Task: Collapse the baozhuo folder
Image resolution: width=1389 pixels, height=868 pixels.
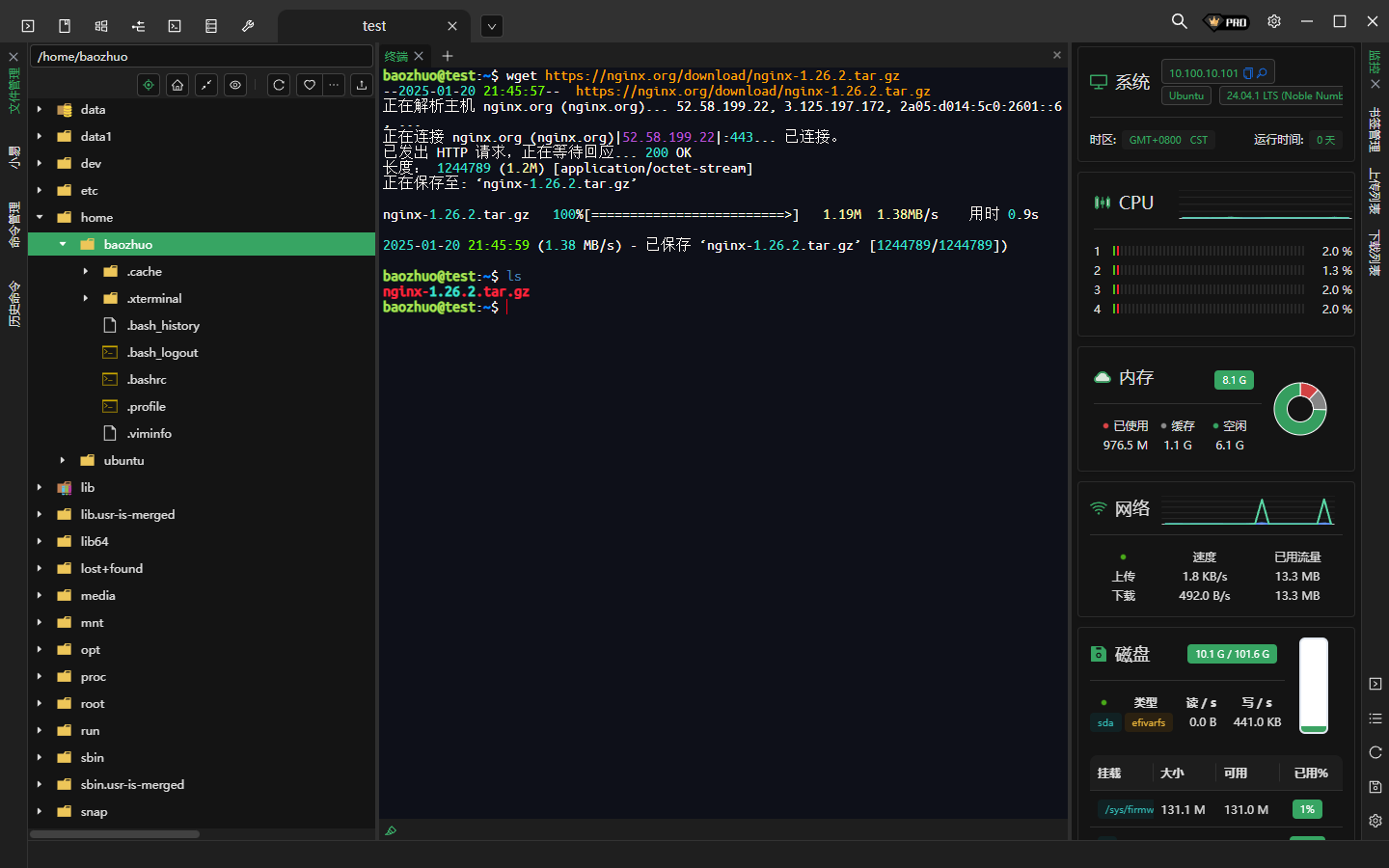Action: click(63, 245)
